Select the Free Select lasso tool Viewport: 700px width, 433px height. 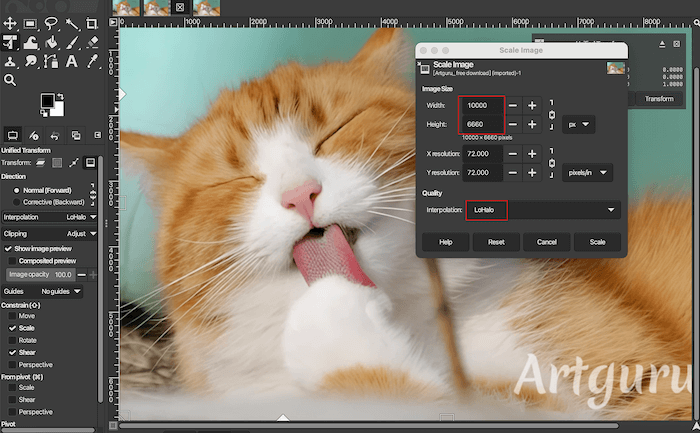click(51, 23)
